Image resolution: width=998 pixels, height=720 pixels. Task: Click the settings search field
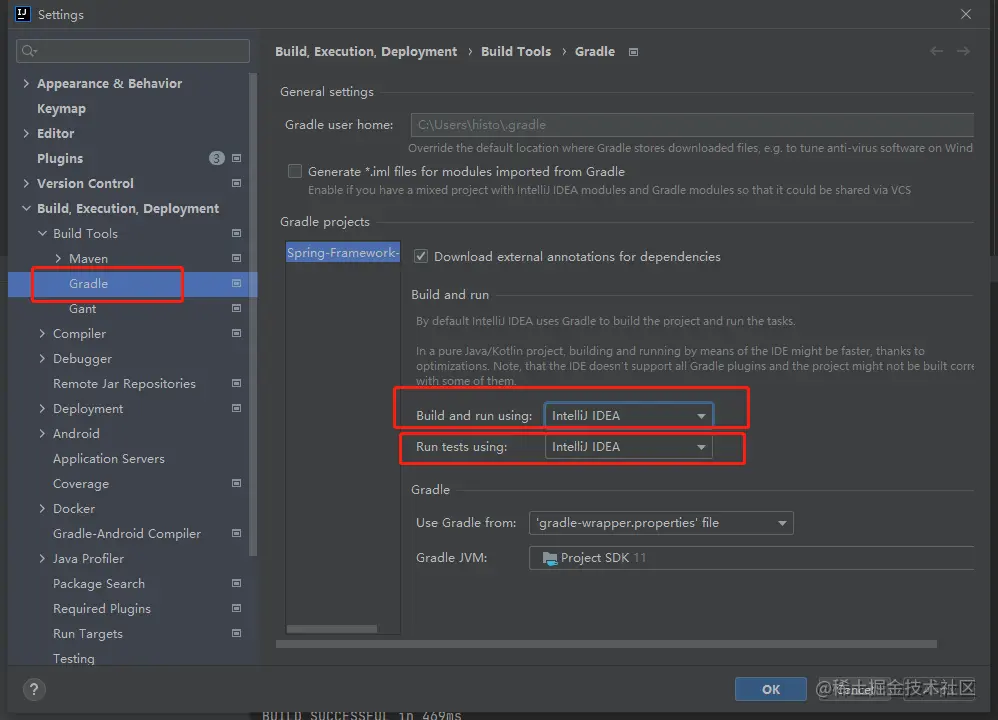[x=133, y=51]
